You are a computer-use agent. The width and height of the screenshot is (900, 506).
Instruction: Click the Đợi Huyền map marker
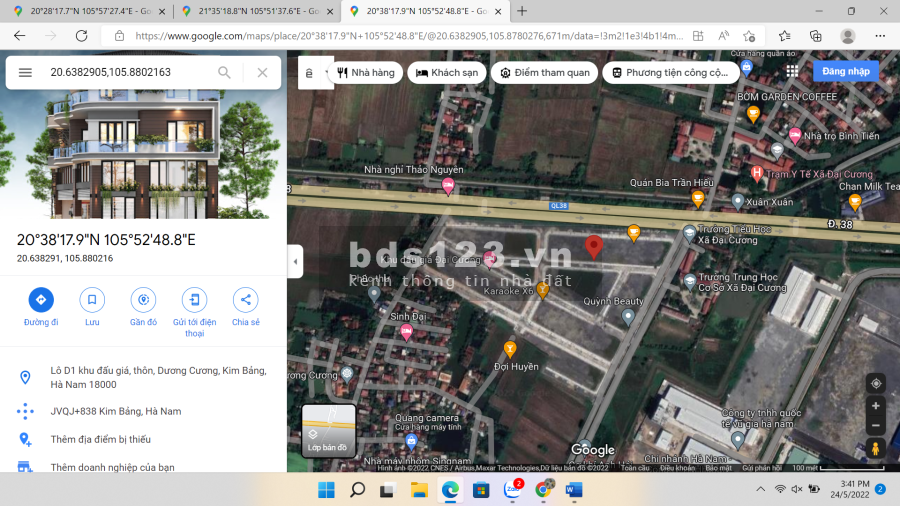click(x=510, y=349)
